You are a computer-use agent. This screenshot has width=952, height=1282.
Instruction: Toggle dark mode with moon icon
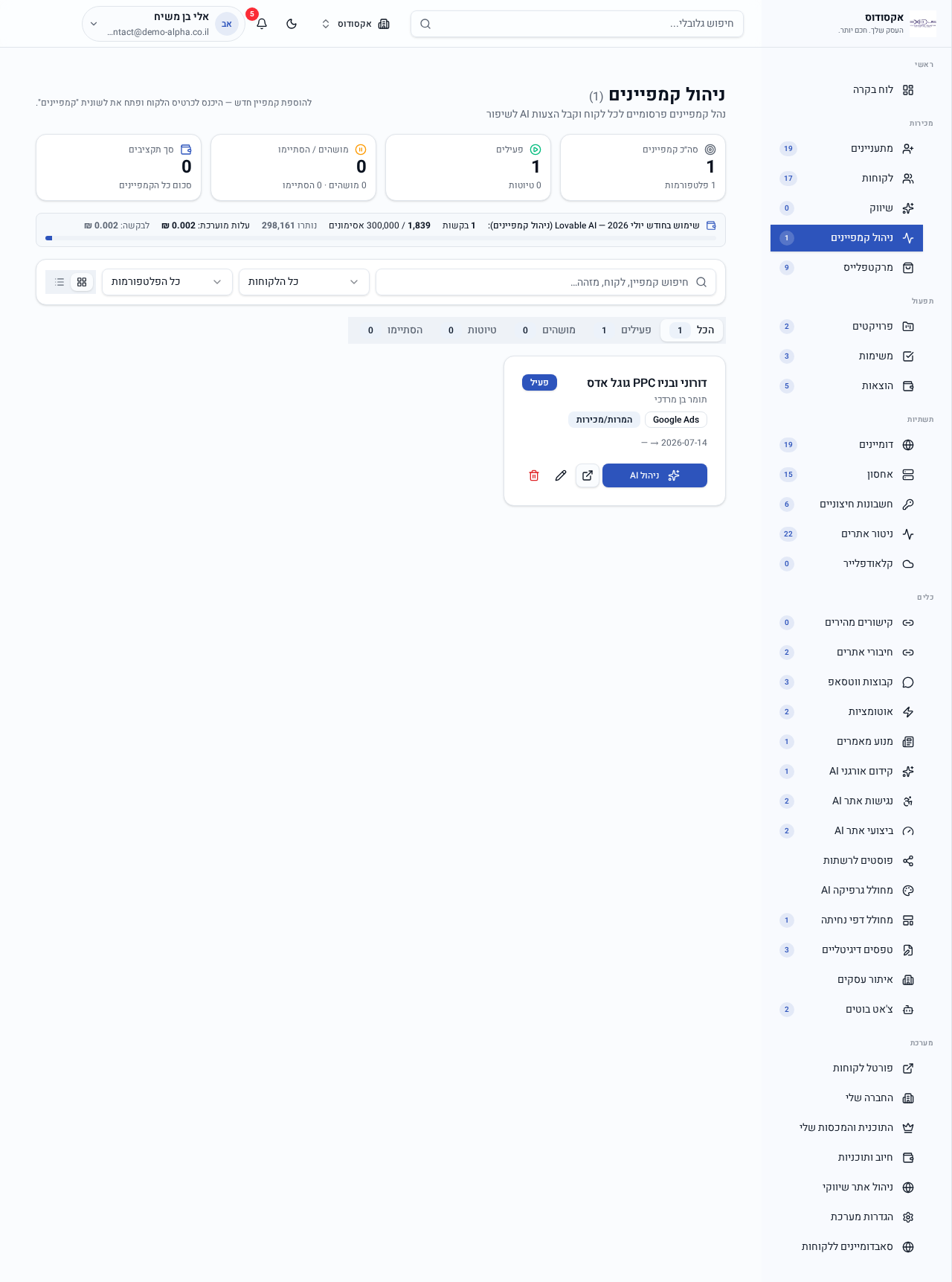point(292,24)
